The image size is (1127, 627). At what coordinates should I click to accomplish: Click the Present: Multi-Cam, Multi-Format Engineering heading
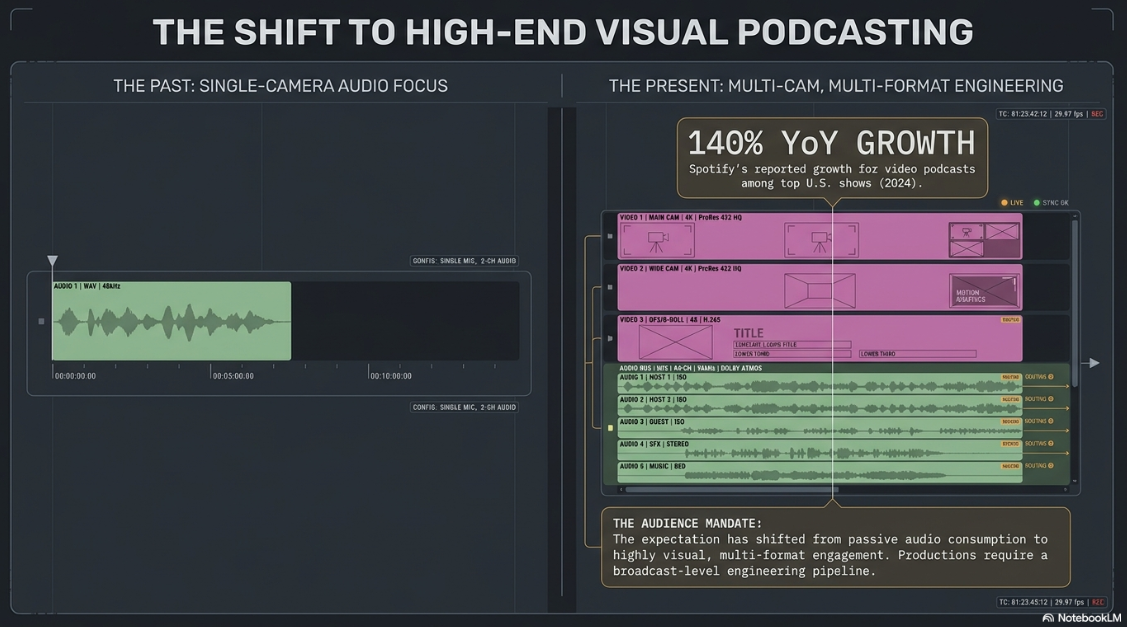[836, 86]
